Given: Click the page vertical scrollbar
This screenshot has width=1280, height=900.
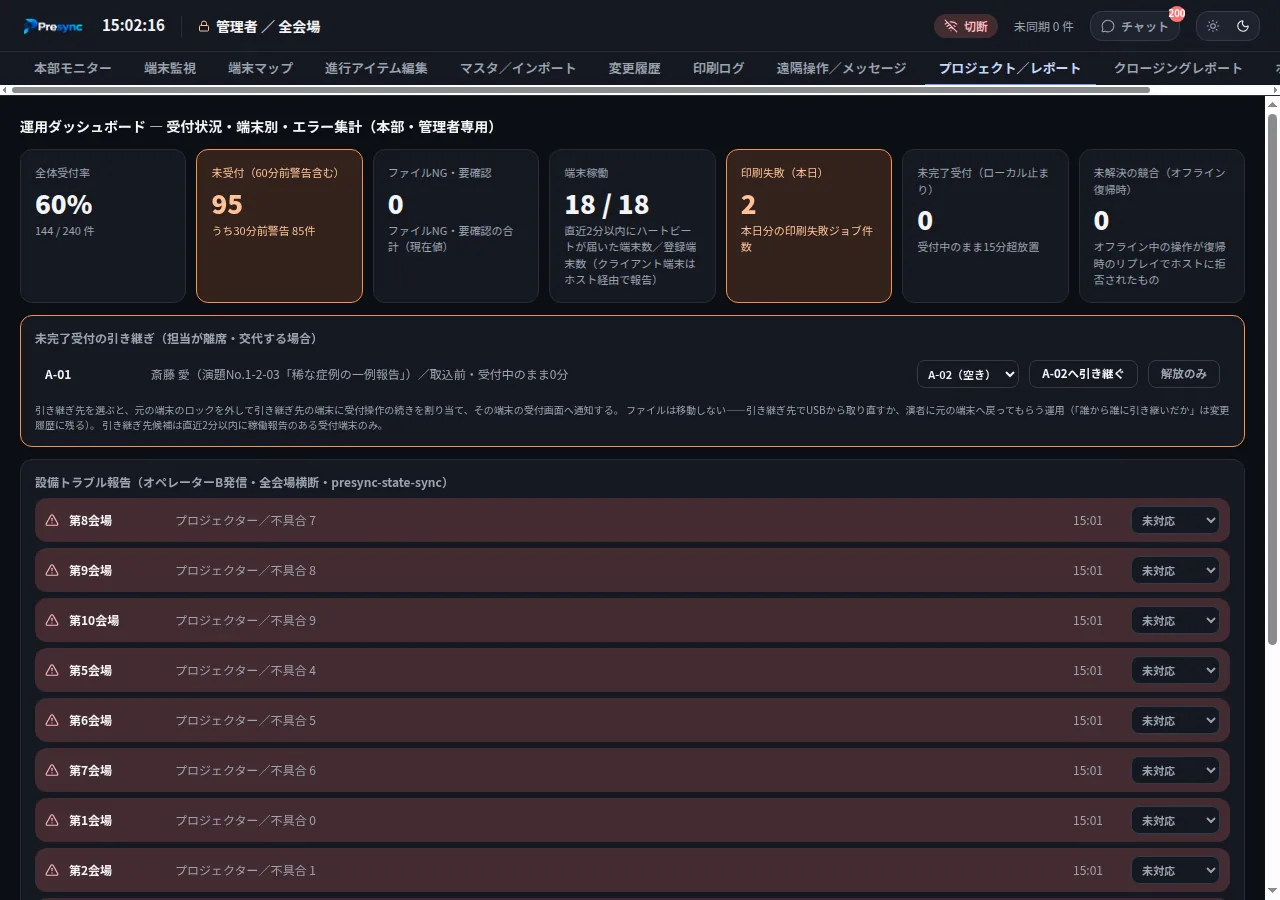Looking at the screenshot, I should pyautogui.click(x=1273, y=380).
